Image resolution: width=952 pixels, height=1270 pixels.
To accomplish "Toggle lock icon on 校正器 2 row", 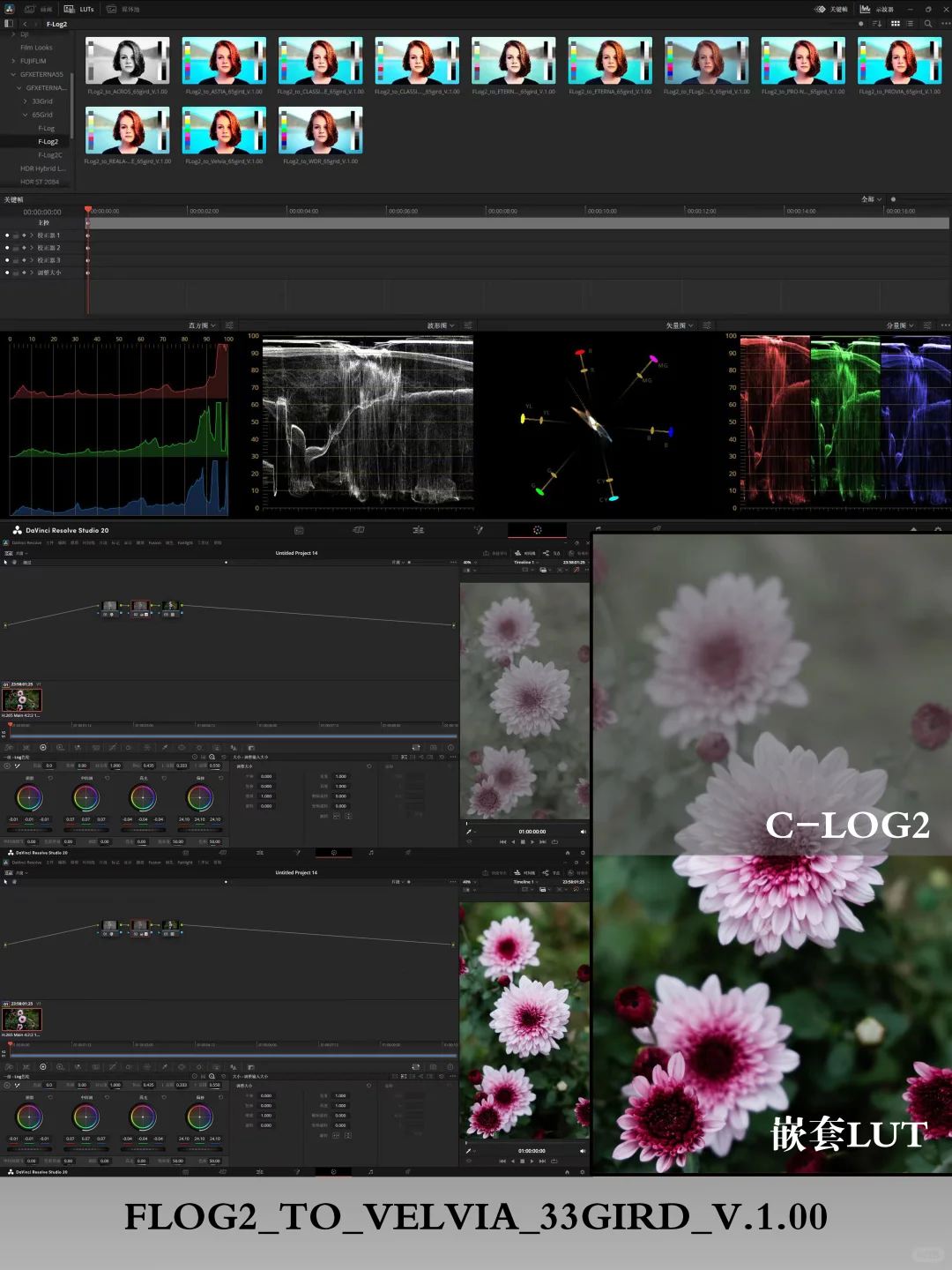I will (x=16, y=248).
